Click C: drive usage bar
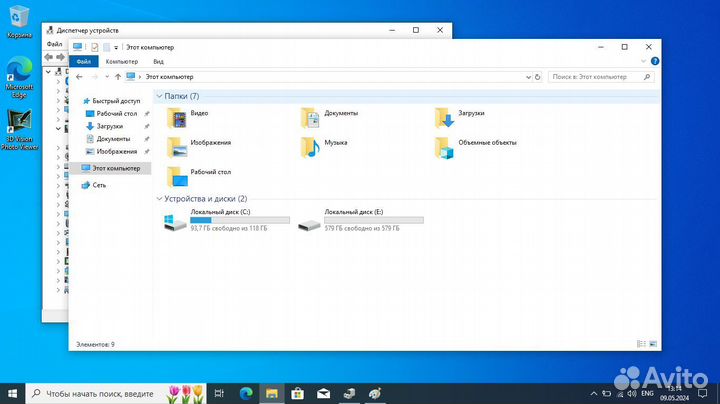 tap(240, 220)
